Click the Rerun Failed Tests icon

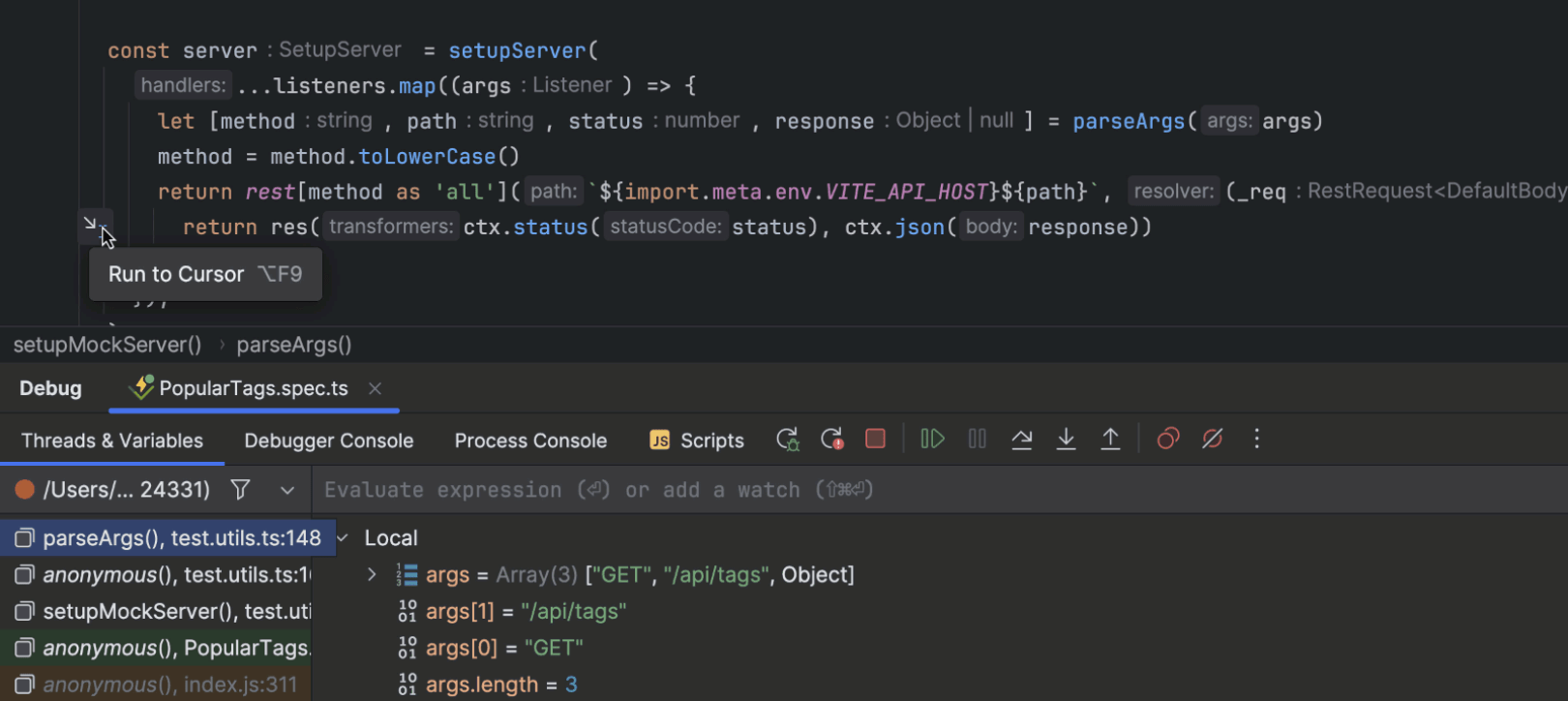point(831,440)
